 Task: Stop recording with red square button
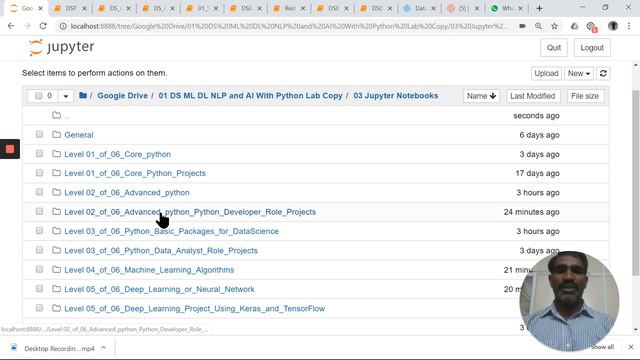(x=10, y=149)
